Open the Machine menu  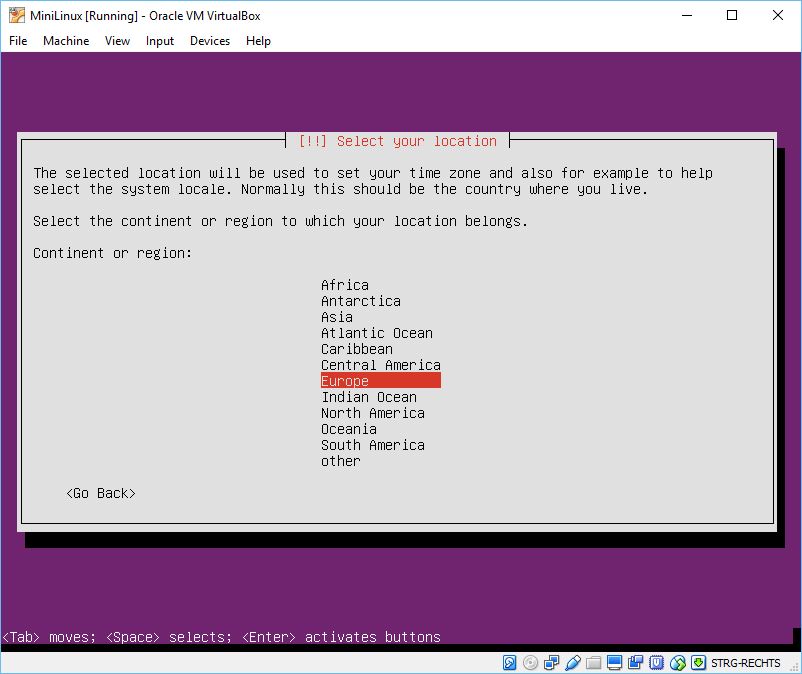click(x=66, y=41)
